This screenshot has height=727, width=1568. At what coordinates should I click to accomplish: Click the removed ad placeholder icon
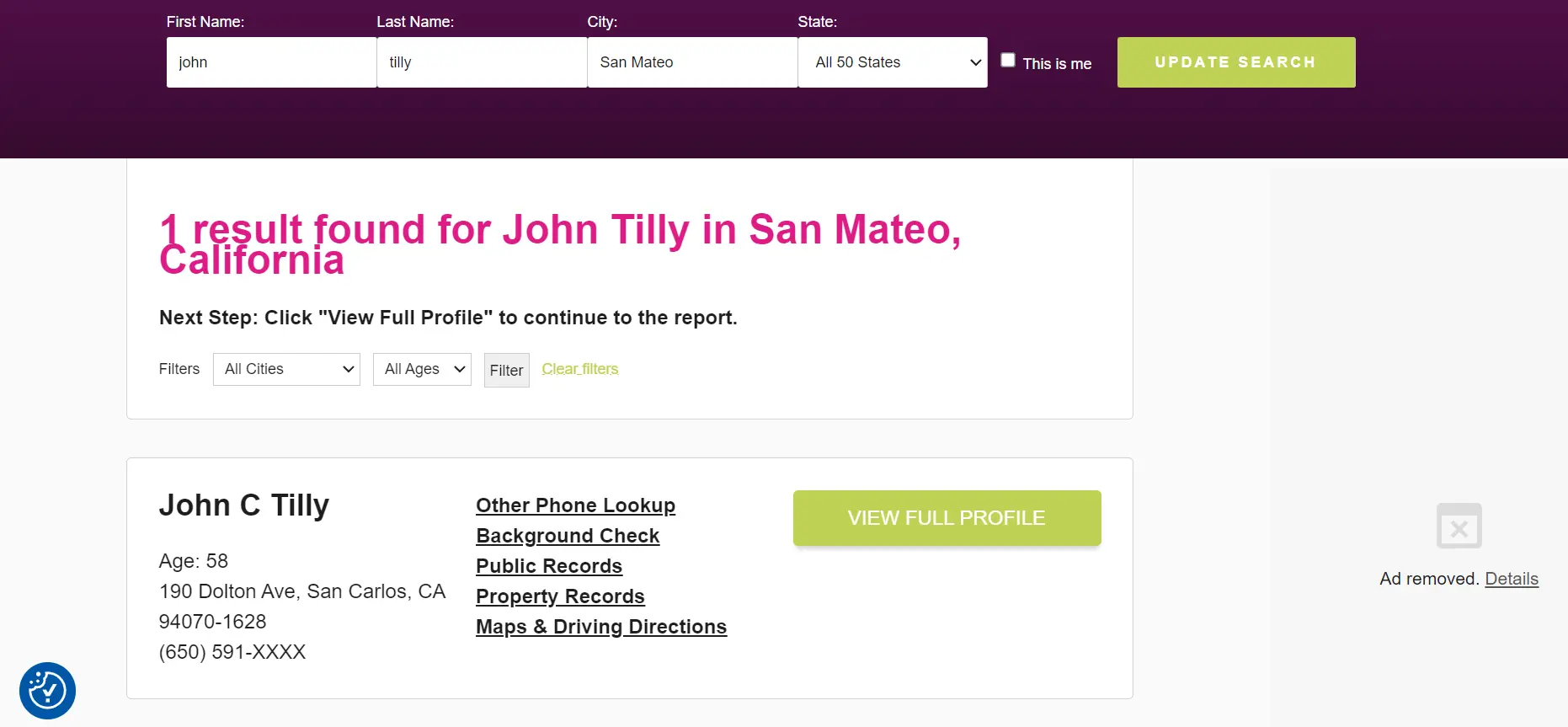pyautogui.click(x=1459, y=527)
